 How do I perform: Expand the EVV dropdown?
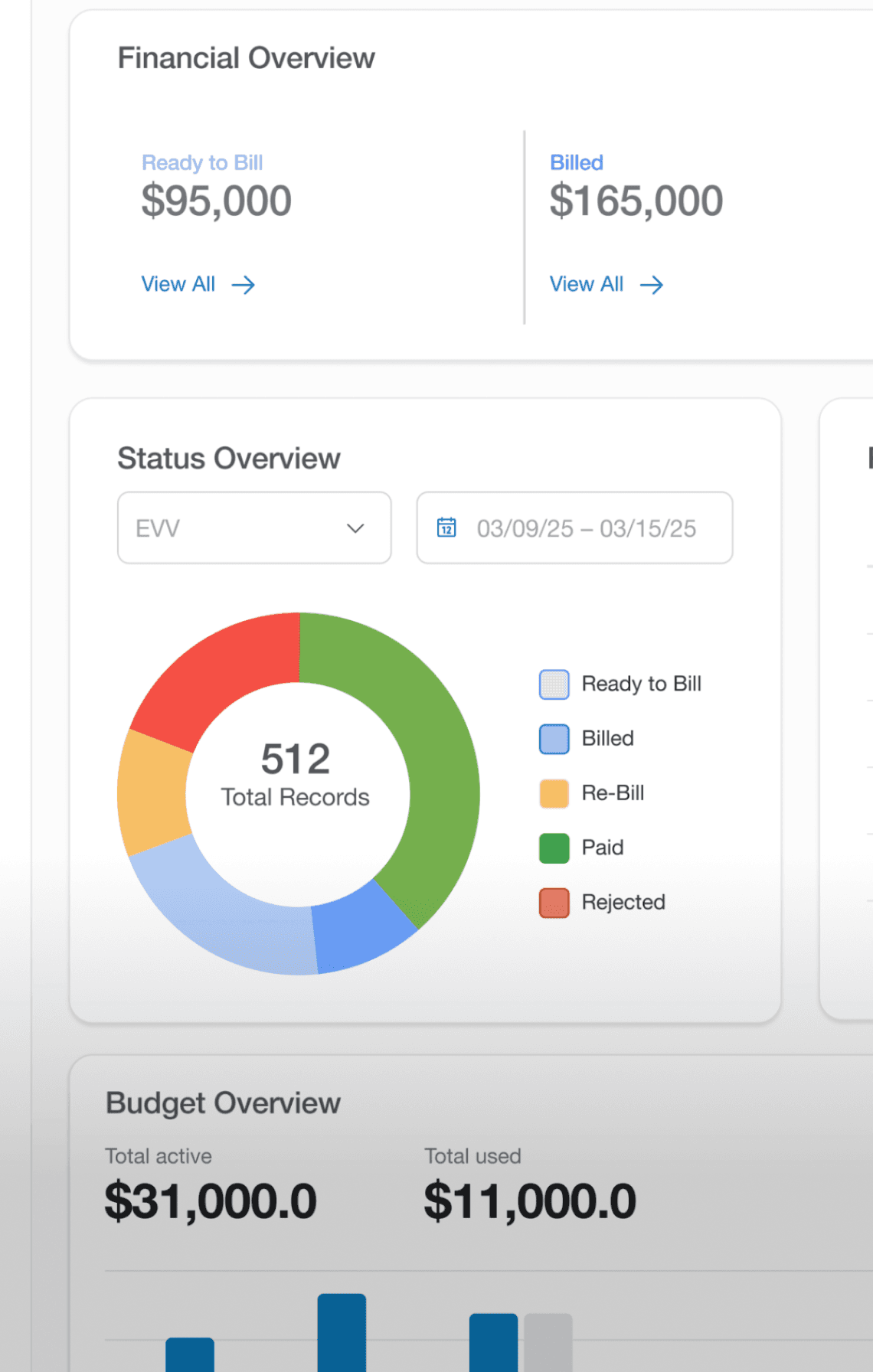click(x=254, y=528)
